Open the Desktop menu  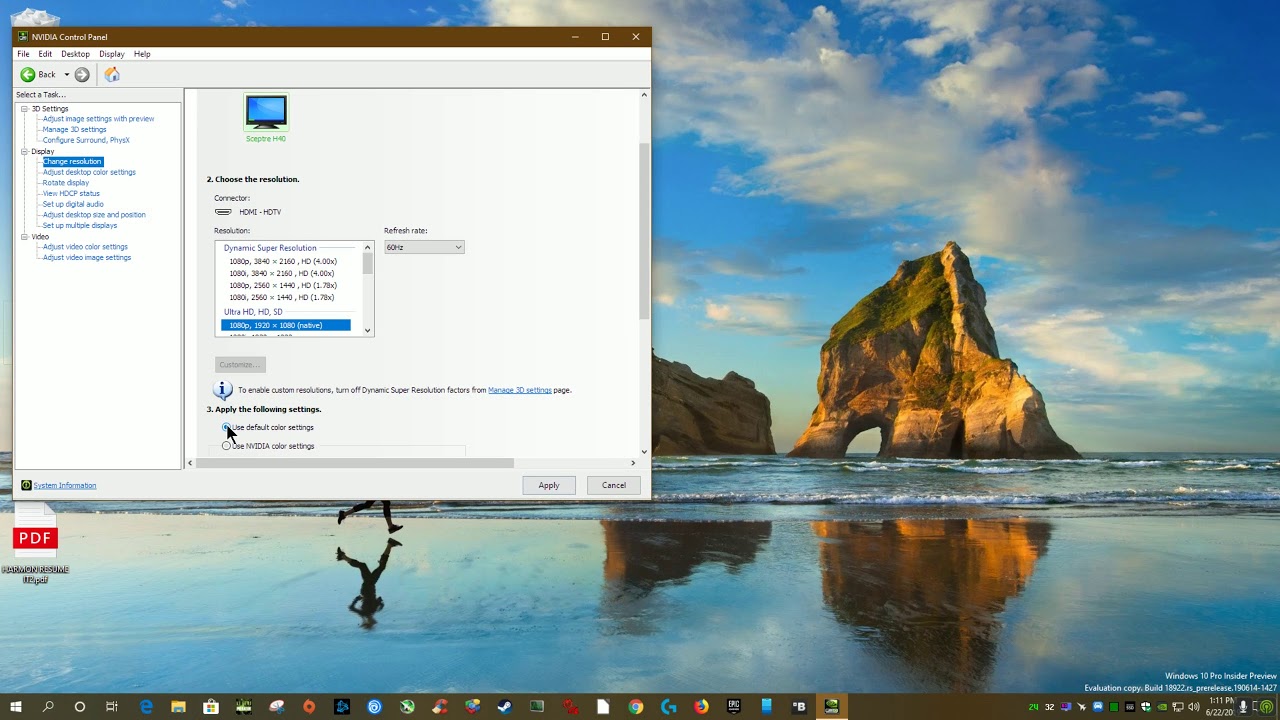(75, 54)
